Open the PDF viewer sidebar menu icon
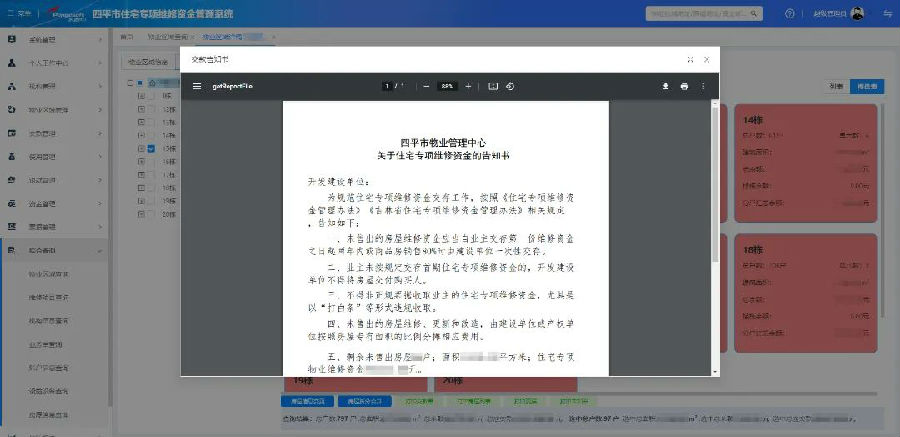Image resolution: width=900 pixels, height=437 pixels. 197,86
